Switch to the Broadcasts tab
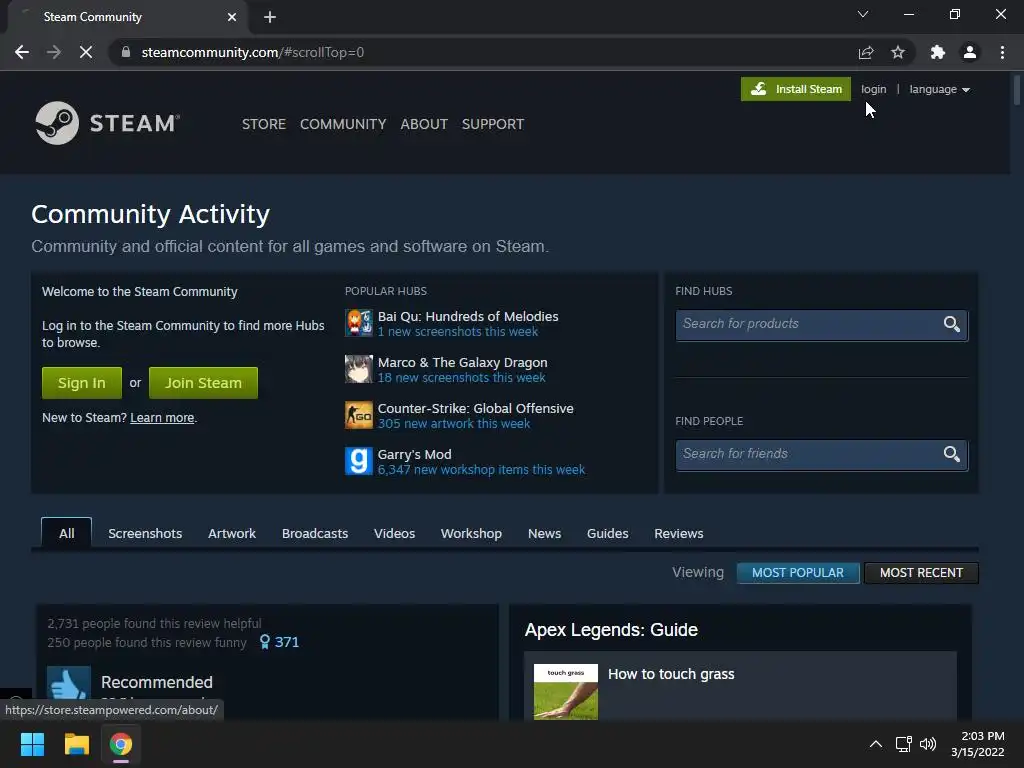1024x768 pixels. click(x=315, y=534)
